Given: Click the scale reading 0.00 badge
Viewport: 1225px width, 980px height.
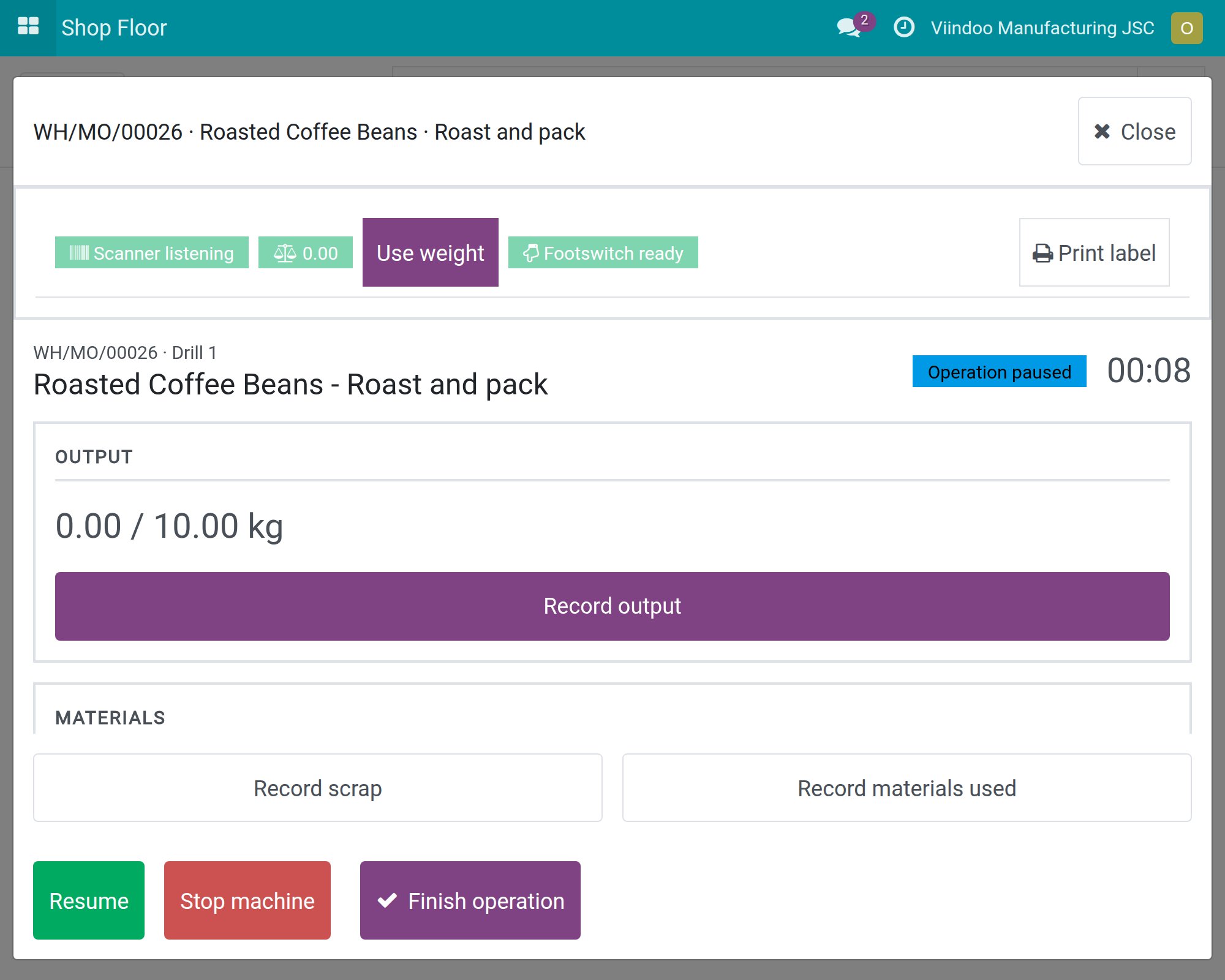Looking at the screenshot, I should point(306,252).
